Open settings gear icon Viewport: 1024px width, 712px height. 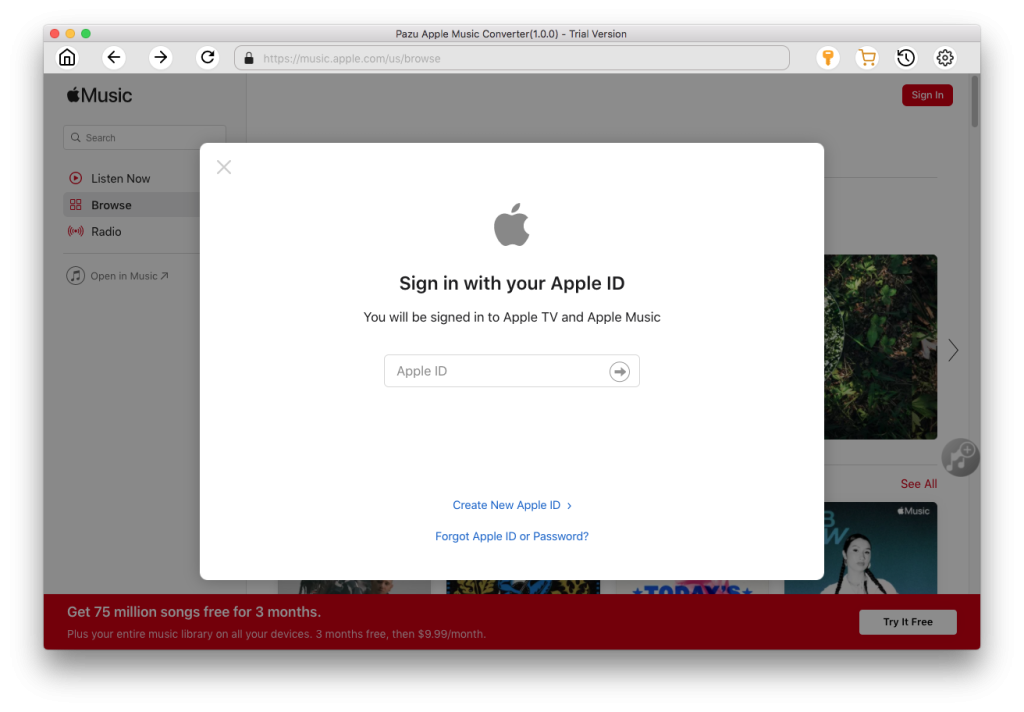(945, 57)
